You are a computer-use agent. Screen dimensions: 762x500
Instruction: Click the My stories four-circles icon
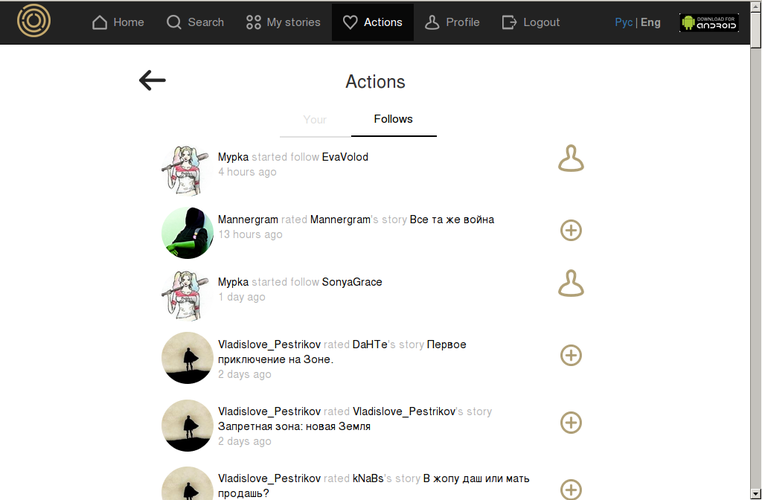[x=253, y=22]
